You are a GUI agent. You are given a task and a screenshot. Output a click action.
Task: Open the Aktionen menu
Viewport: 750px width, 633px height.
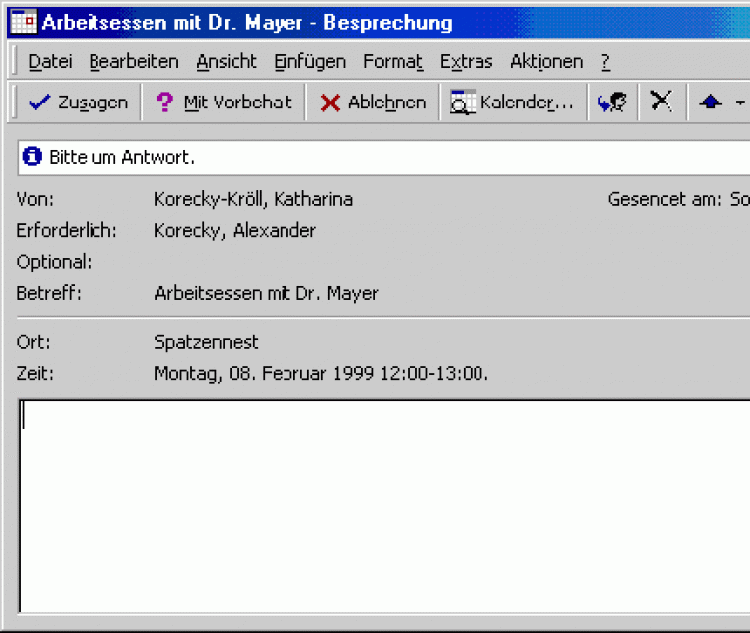546,62
